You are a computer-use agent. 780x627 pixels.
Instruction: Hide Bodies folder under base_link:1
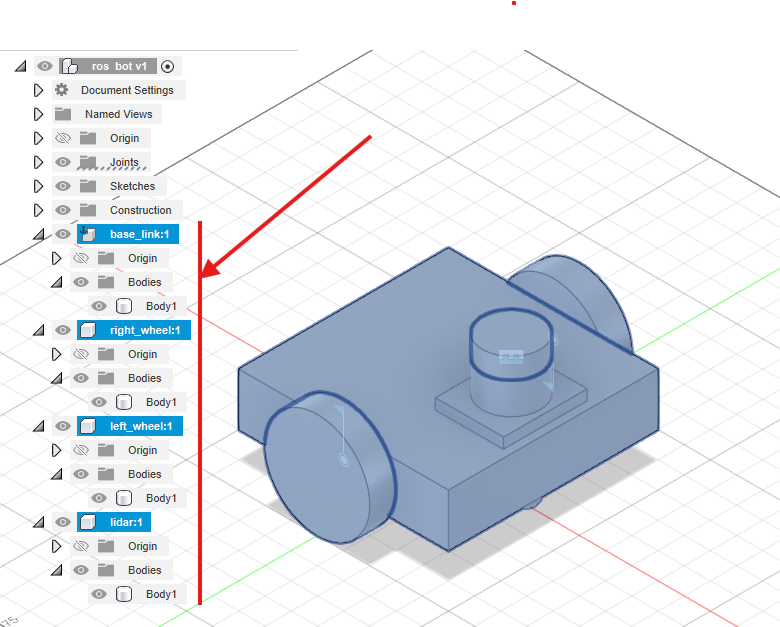[x=81, y=282]
